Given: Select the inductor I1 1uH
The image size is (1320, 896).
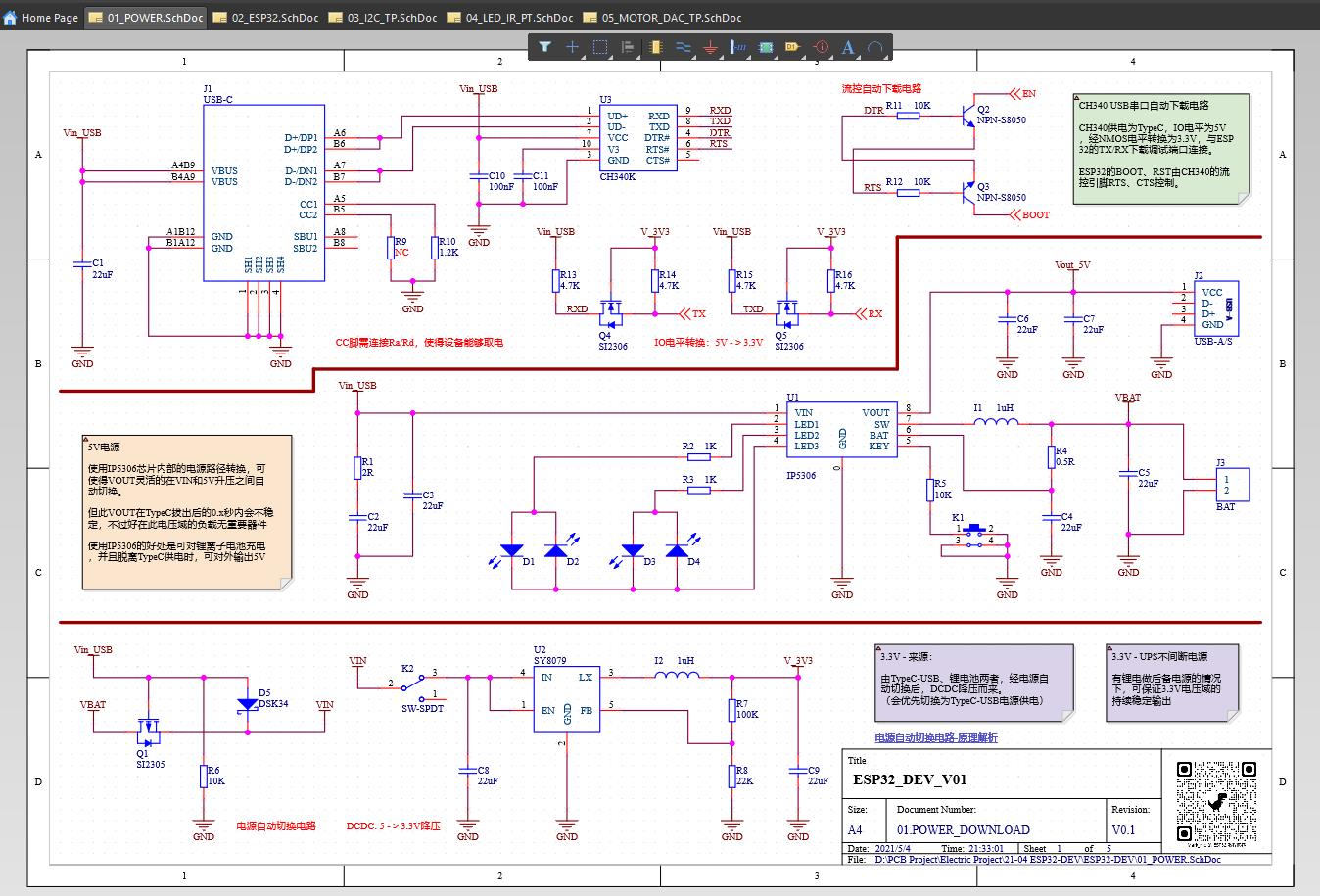Looking at the screenshot, I should pos(995,422).
